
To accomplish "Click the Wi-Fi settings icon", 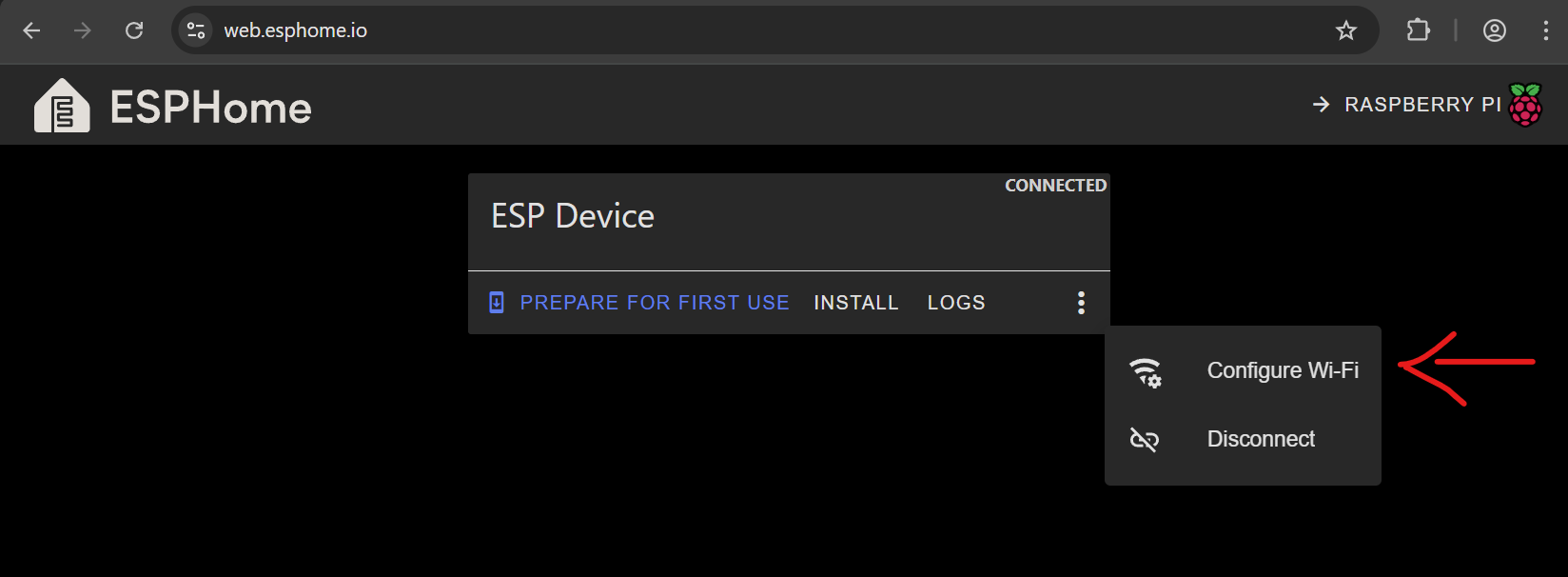I will pos(1145,372).
